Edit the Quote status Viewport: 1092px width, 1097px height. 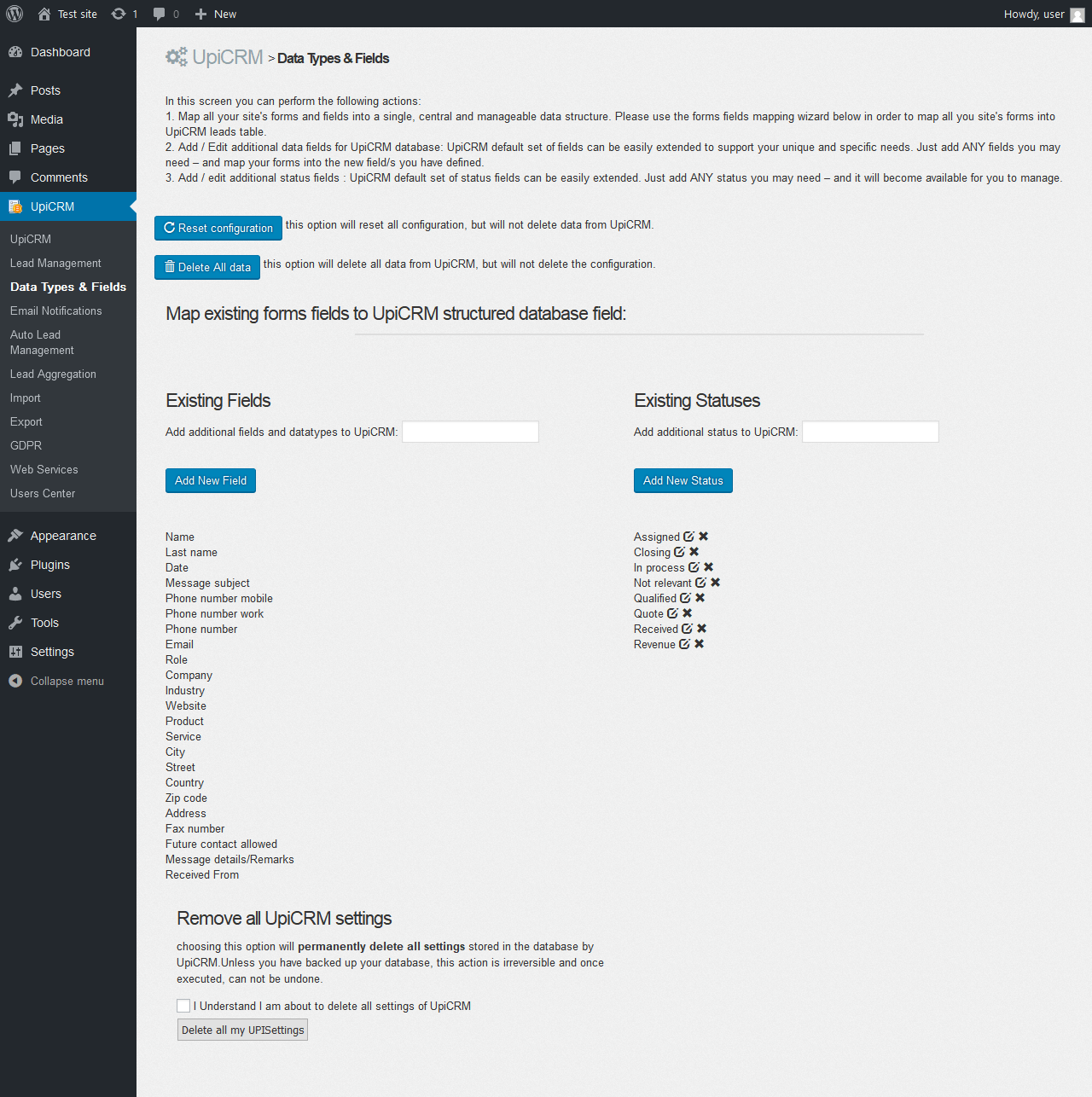(672, 613)
